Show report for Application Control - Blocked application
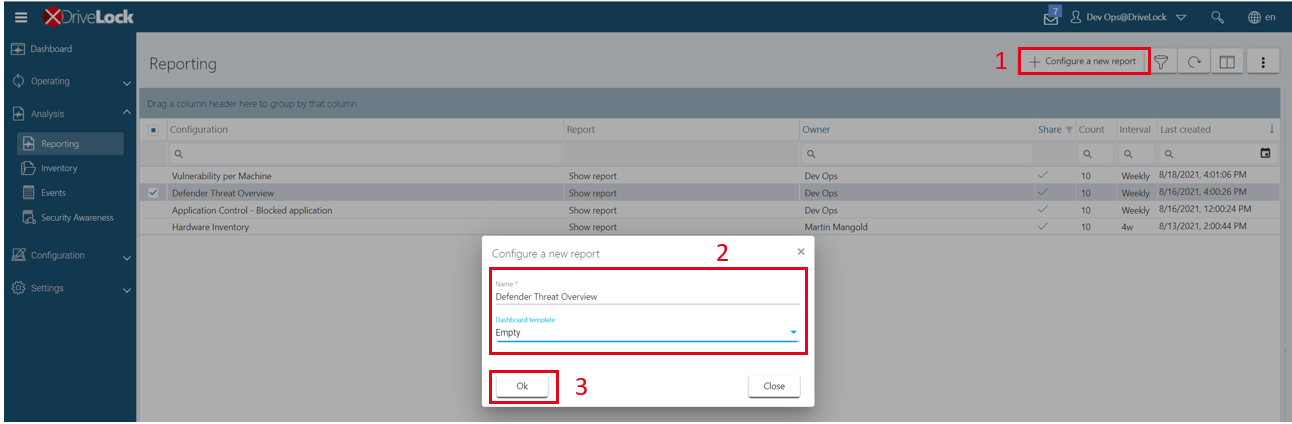The height and width of the screenshot is (424, 1292). tap(593, 210)
